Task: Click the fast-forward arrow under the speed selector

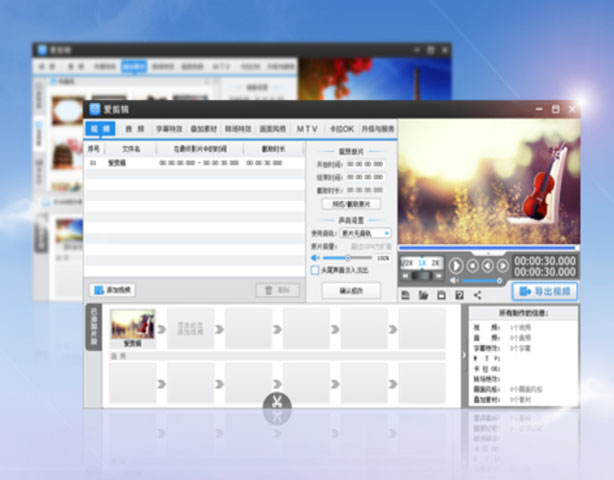Action: coord(439,276)
